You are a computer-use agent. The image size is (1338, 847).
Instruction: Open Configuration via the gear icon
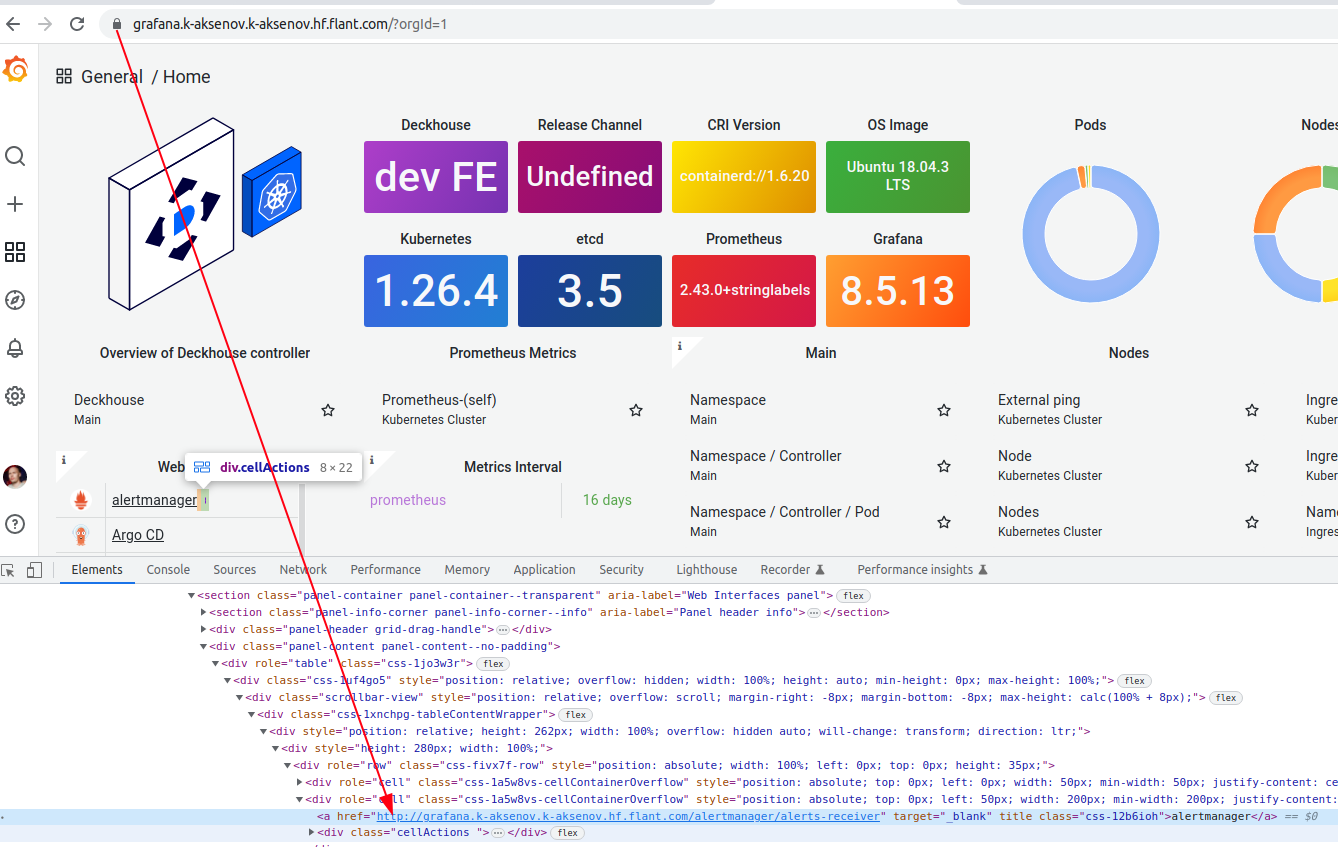(x=15, y=396)
